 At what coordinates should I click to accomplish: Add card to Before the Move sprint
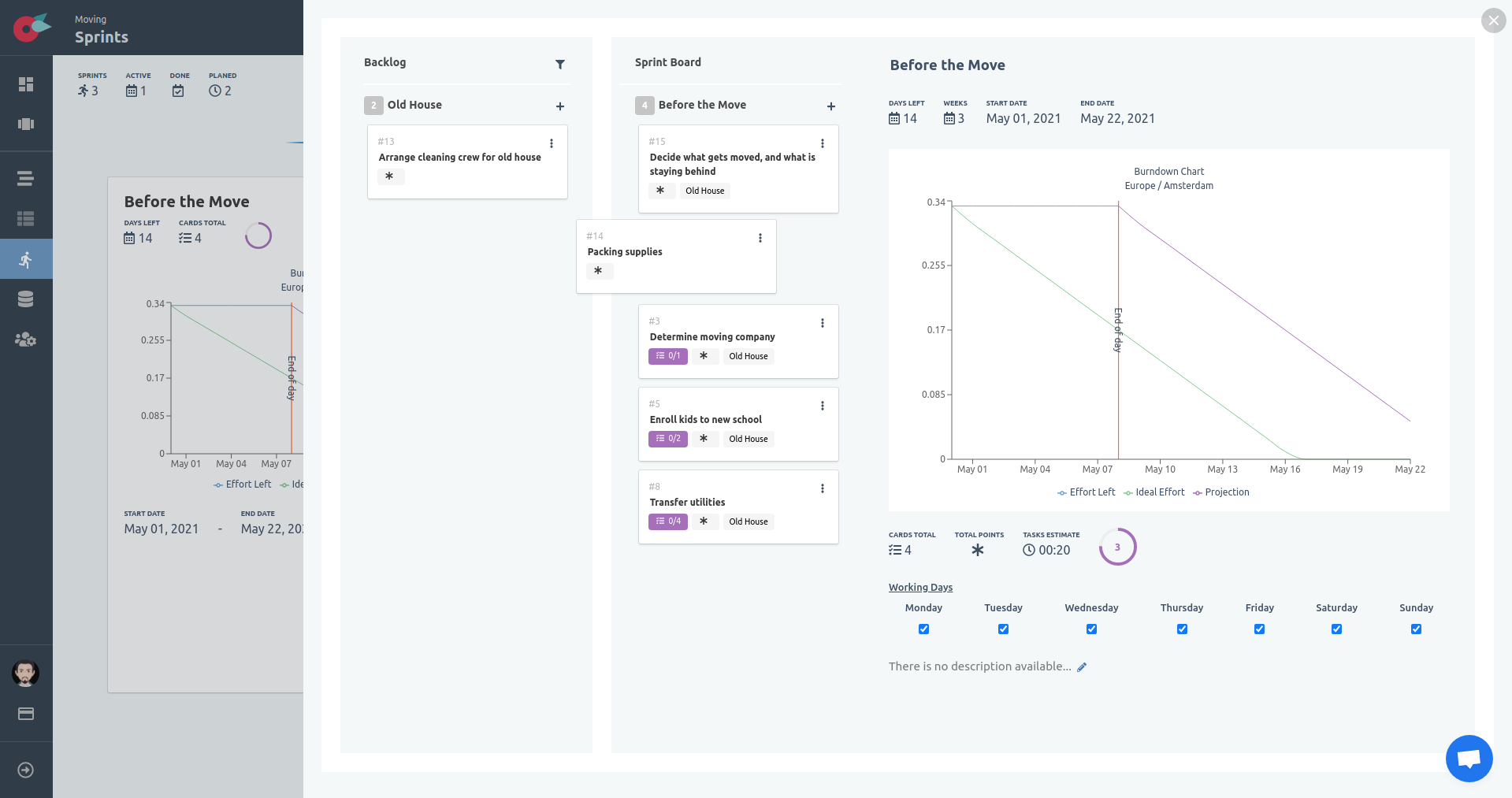(831, 106)
